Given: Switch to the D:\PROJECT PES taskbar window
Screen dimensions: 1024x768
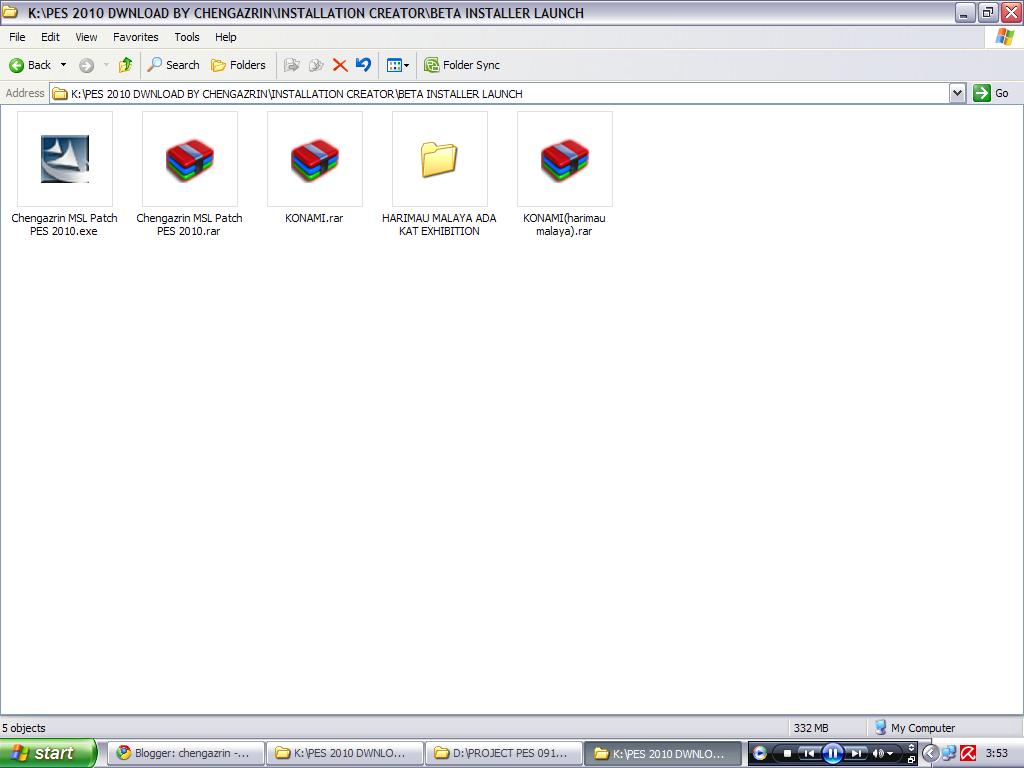Looking at the screenshot, I should tap(504, 753).
